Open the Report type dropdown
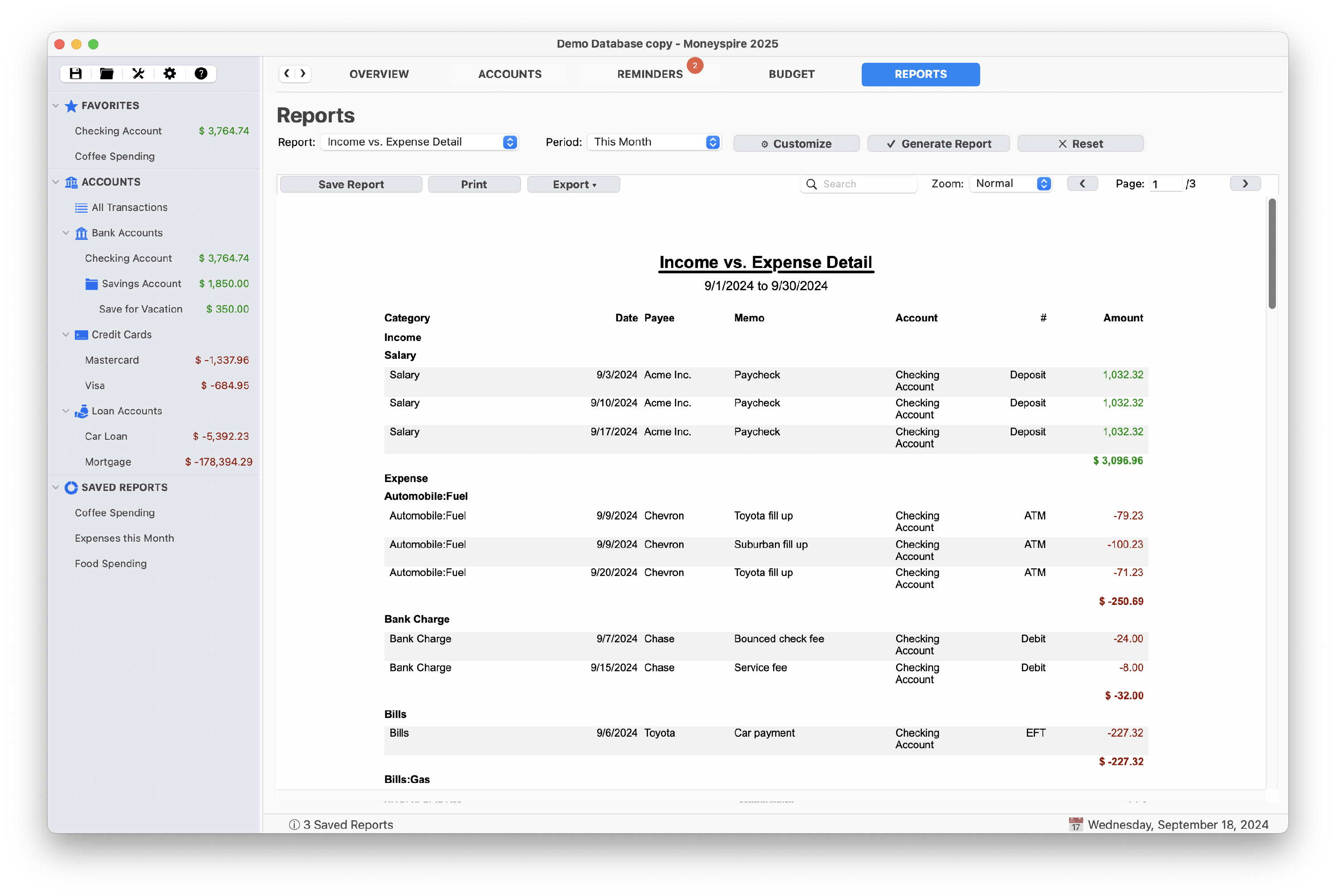Screen dimensions: 1336x896 tap(419, 142)
